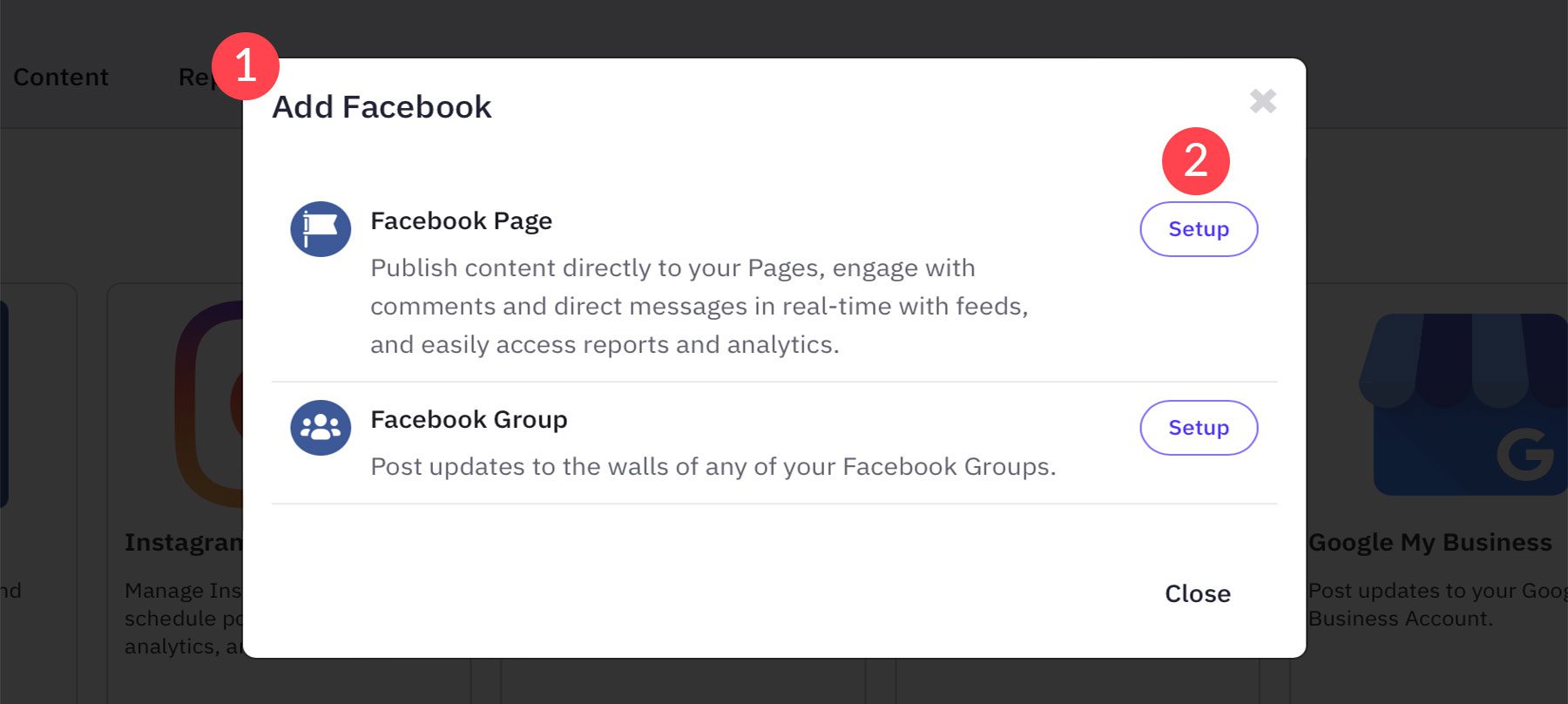This screenshot has width=1568, height=704.
Task: Close the Add Facebook modal with the X
Action: coord(1262,100)
